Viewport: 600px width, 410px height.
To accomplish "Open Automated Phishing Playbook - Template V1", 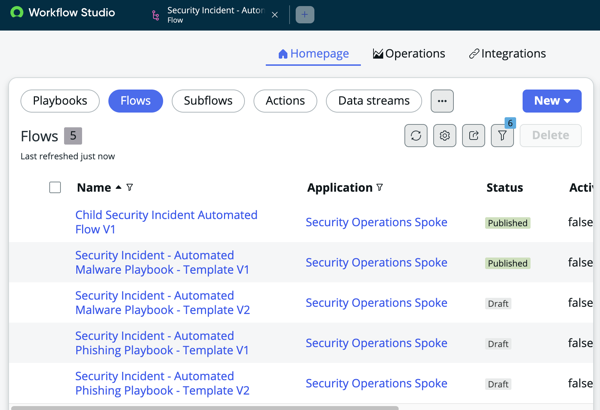I will click(162, 343).
